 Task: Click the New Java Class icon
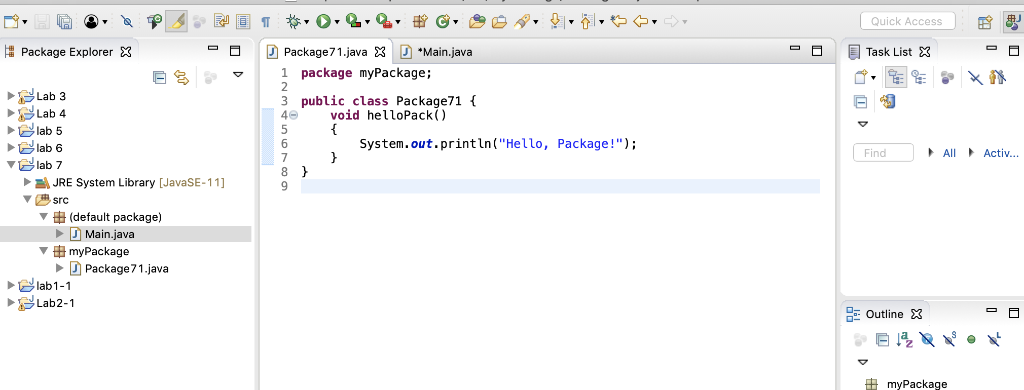pyautogui.click(x=443, y=22)
